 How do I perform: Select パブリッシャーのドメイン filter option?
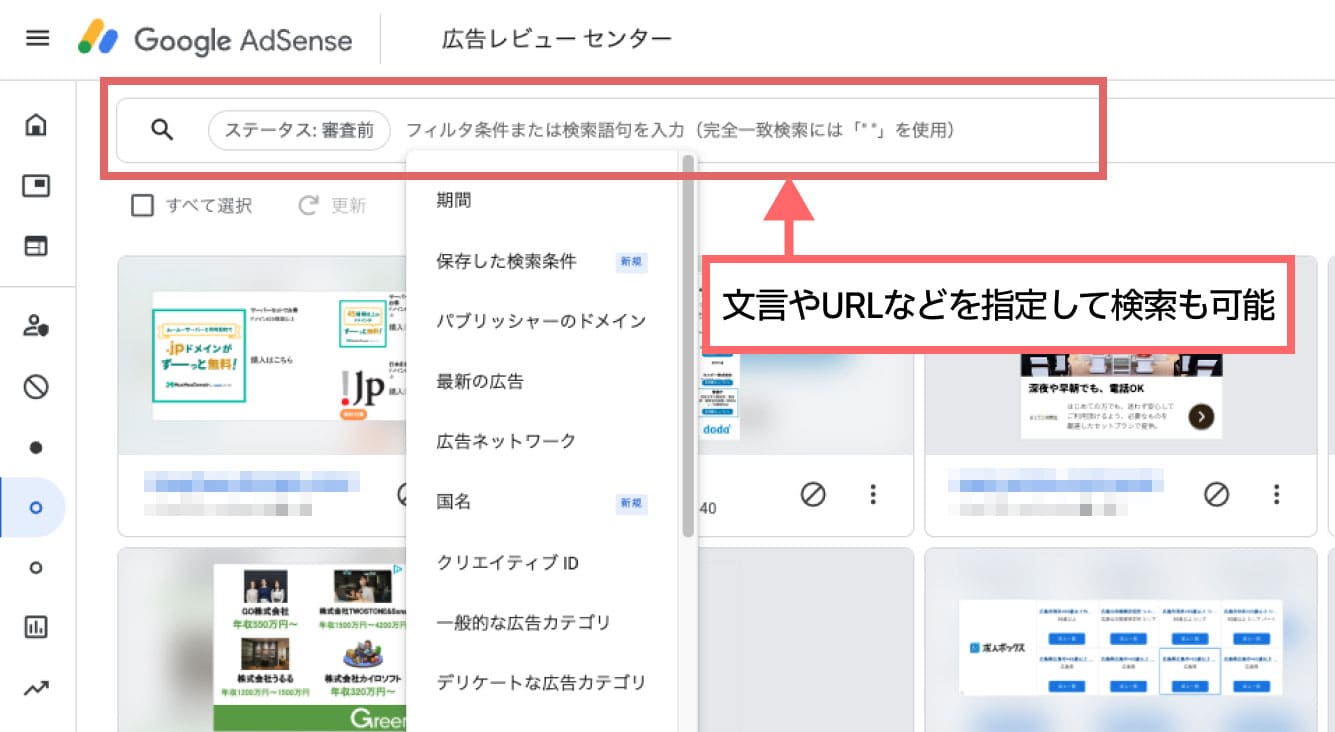[x=541, y=321]
